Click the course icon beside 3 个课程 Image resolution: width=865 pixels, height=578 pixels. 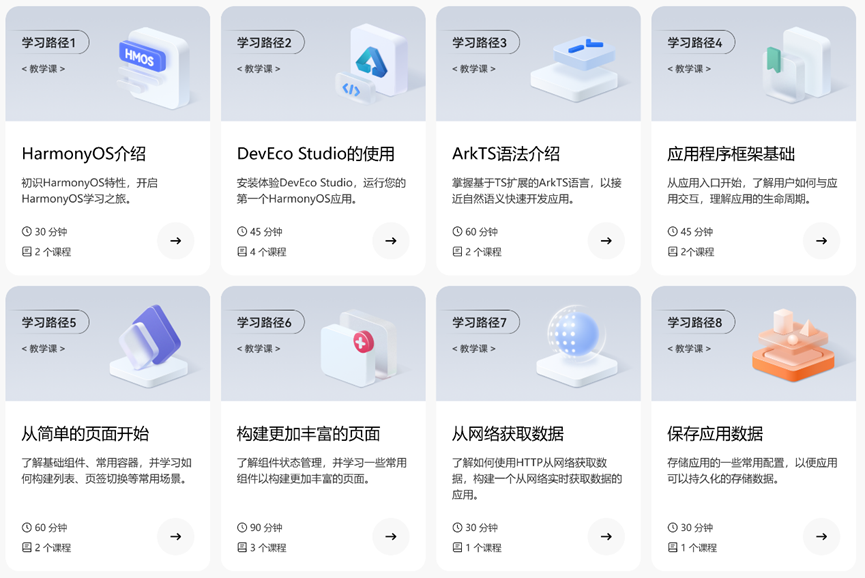tap(242, 547)
